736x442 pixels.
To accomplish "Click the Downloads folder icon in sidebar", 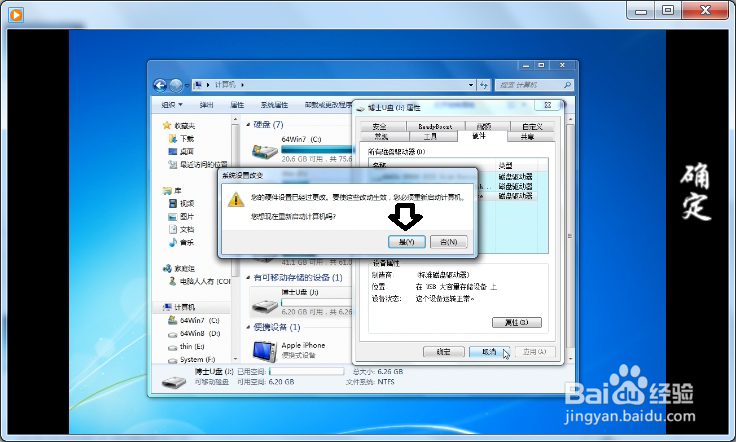I will pyautogui.click(x=172, y=138).
